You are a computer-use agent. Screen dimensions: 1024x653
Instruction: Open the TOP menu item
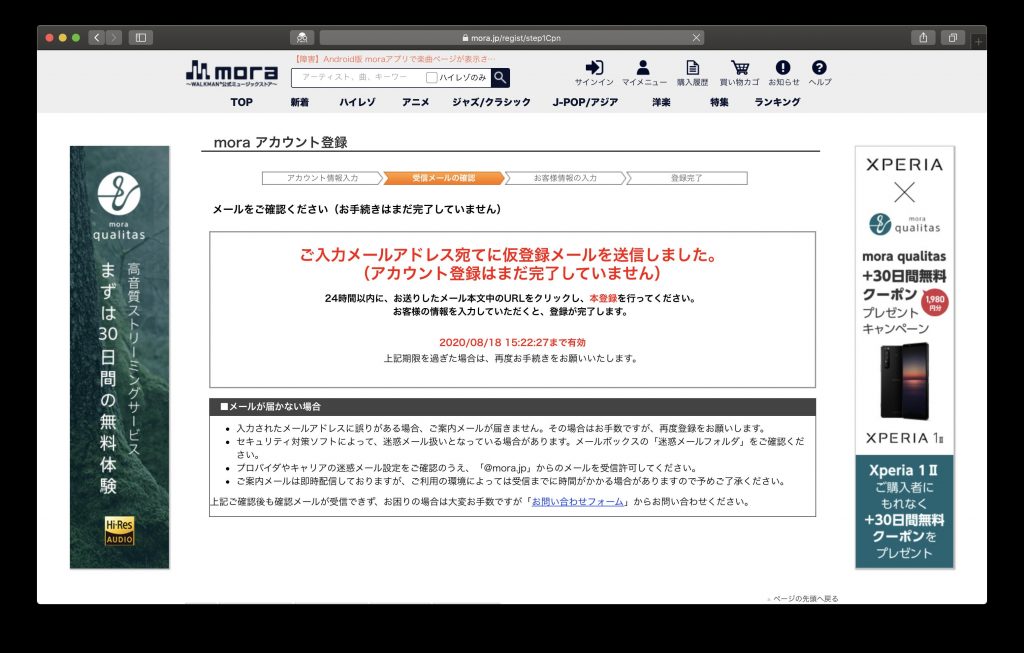(x=242, y=103)
